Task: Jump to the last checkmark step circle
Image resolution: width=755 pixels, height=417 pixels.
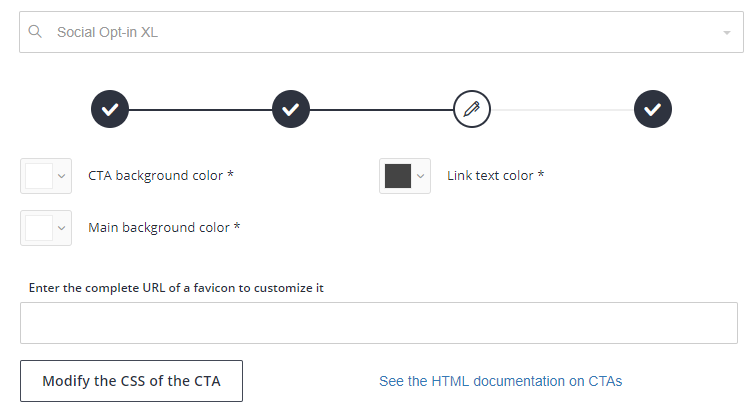Action: [x=653, y=109]
